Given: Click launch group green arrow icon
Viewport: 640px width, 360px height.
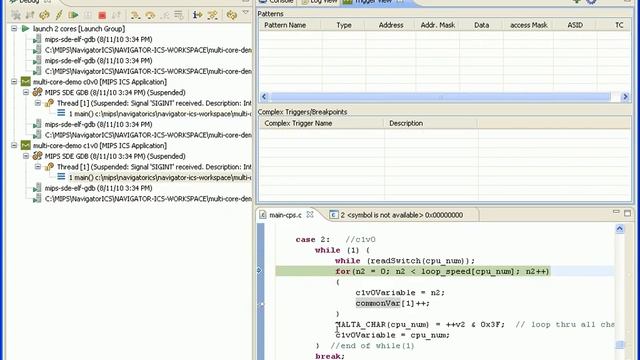Looking at the screenshot, I should tap(26, 29).
